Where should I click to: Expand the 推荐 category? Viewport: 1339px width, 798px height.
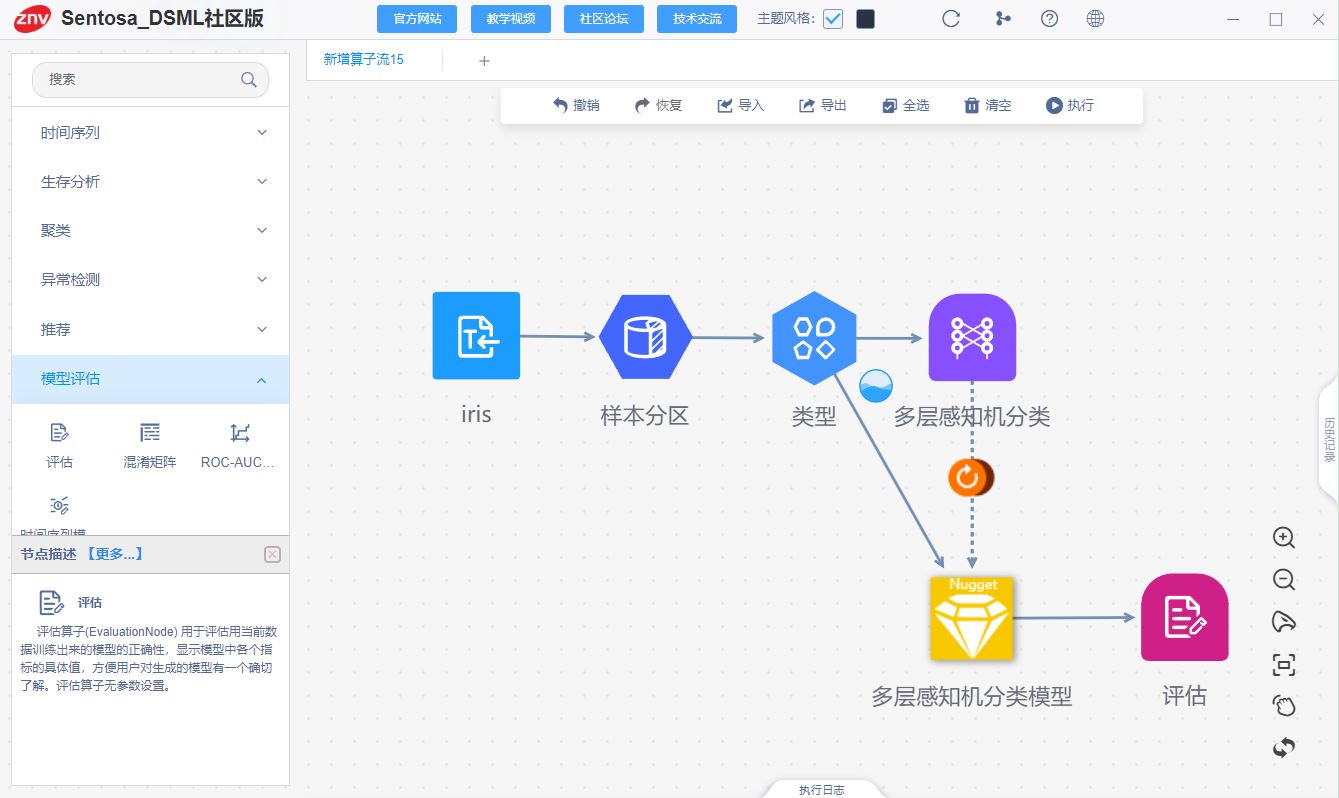click(x=150, y=329)
